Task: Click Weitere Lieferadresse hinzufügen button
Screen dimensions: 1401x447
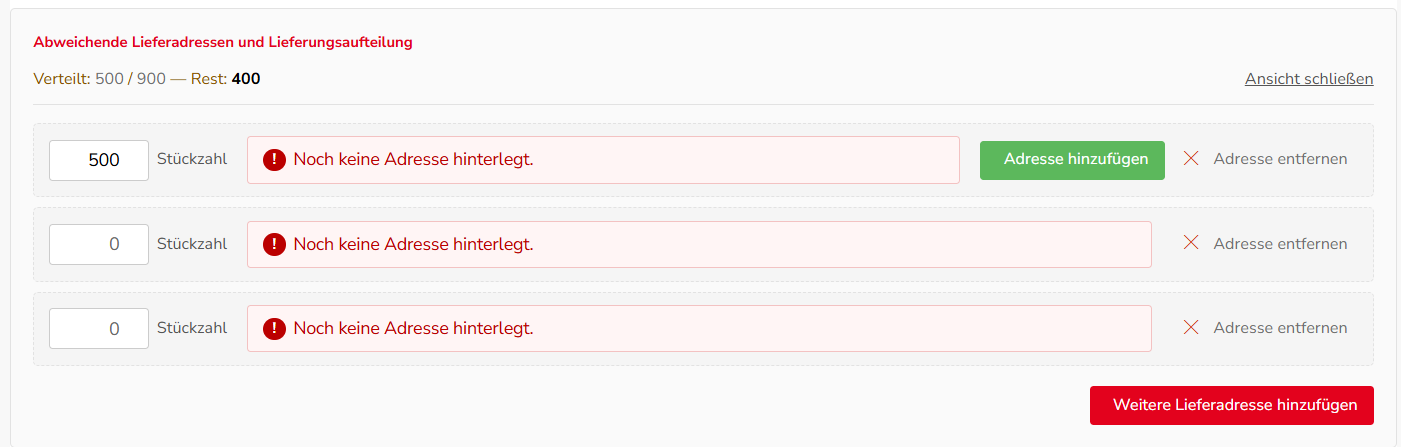Action: point(1232,406)
